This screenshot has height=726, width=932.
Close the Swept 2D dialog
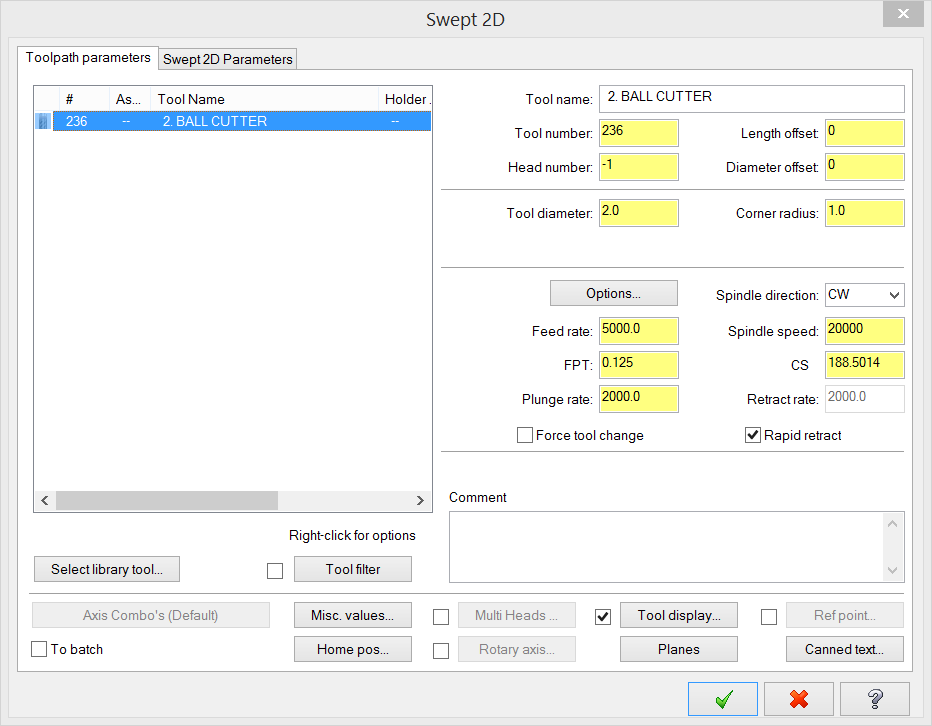coord(903,14)
